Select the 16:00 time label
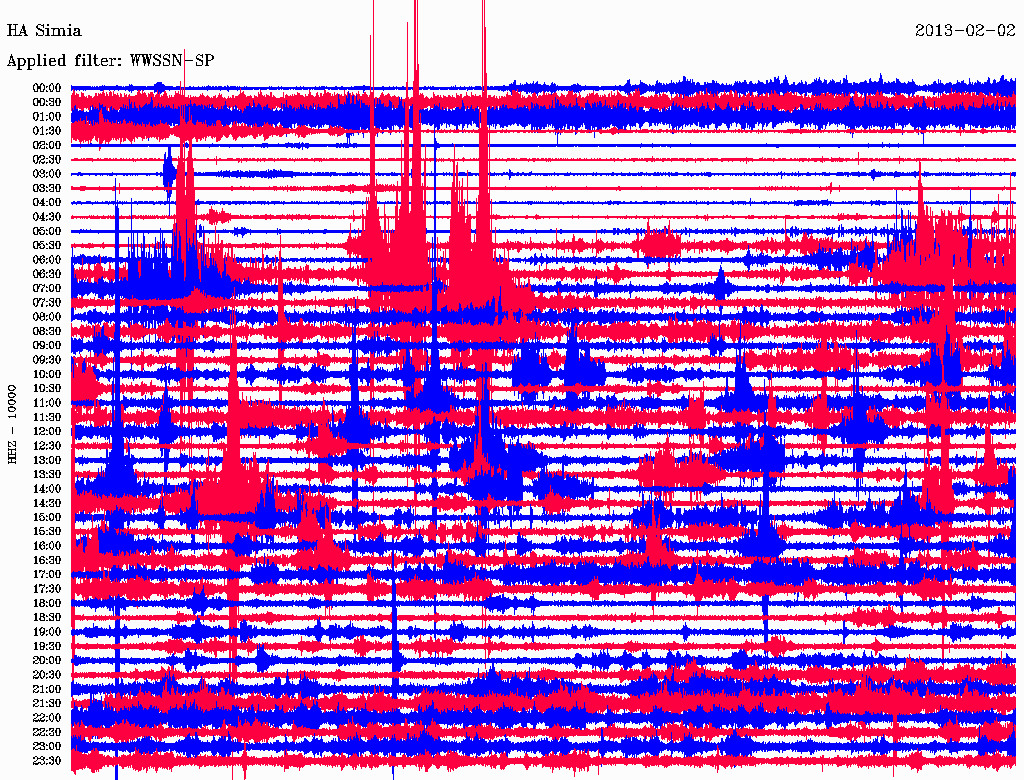1024x780 pixels. click(x=46, y=545)
